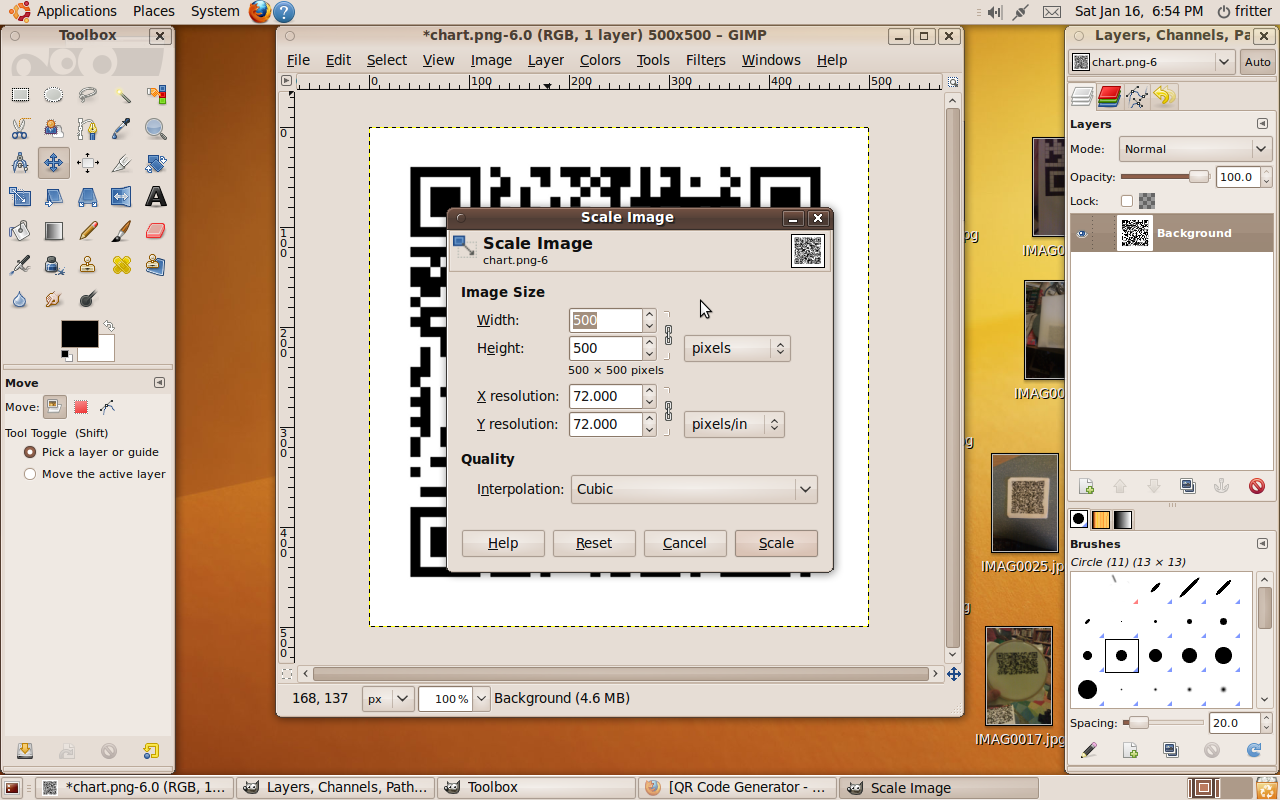The image size is (1280, 800).
Task: Select the Zoom magnifier tool
Action: pos(156,129)
